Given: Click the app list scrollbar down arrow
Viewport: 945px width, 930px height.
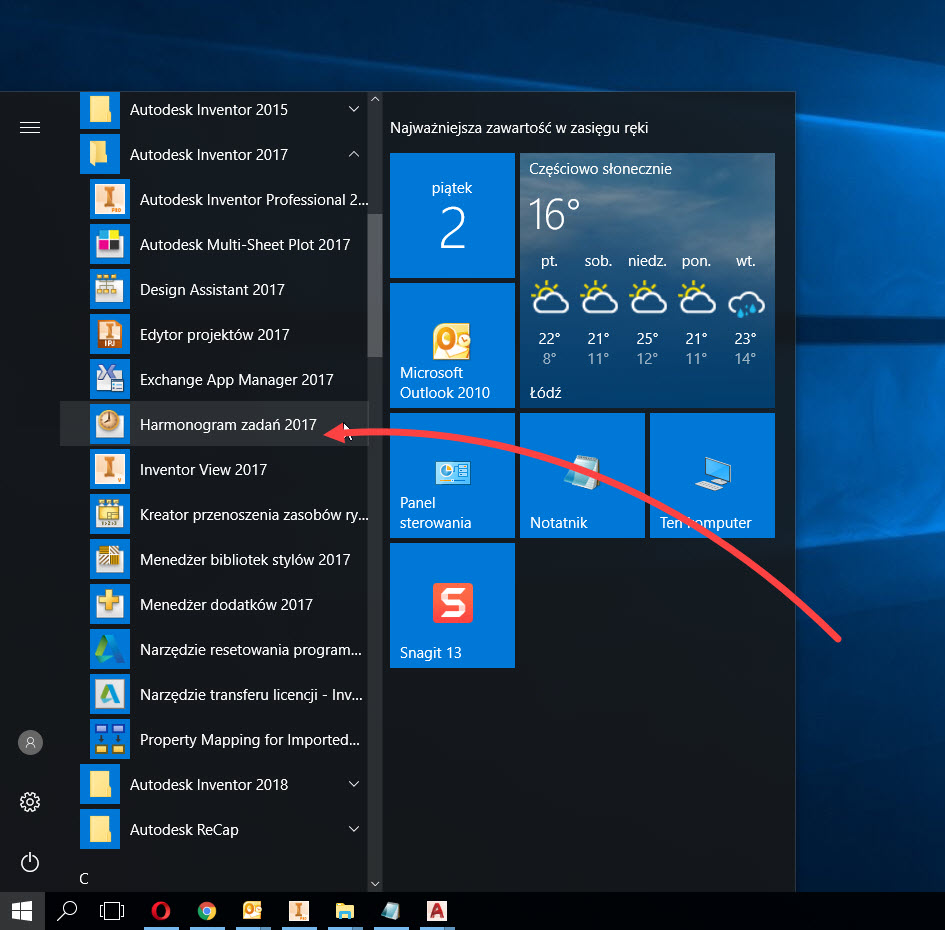Looking at the screenshot, I should (375, 883).
